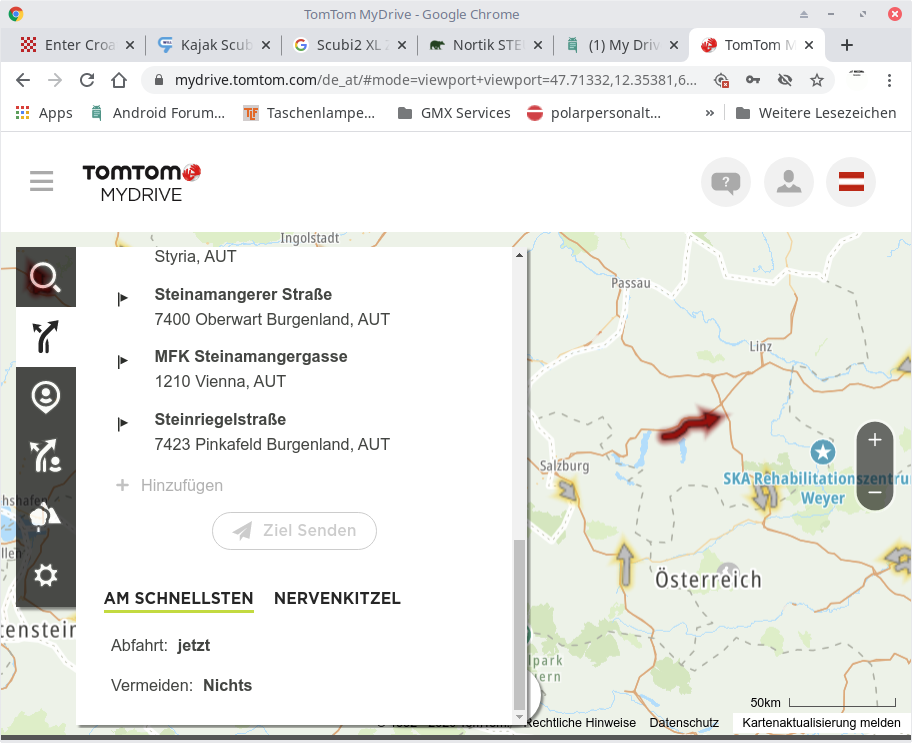The image size is (912, 743).
Task: Open Chrome three-dot menu
Action: tap(889, 80)
